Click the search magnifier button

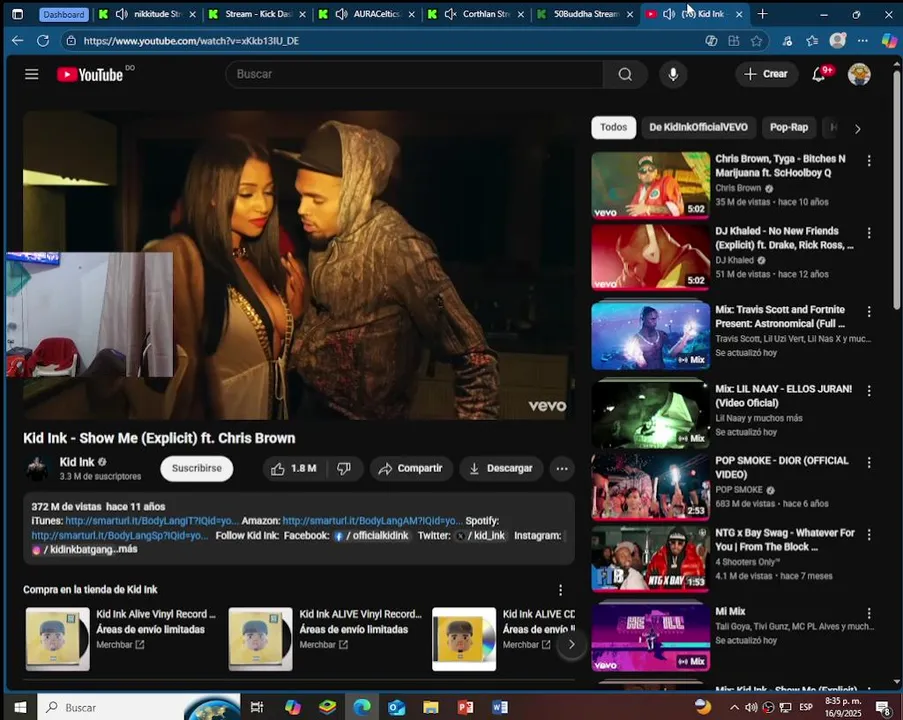[x=625, y=74]
